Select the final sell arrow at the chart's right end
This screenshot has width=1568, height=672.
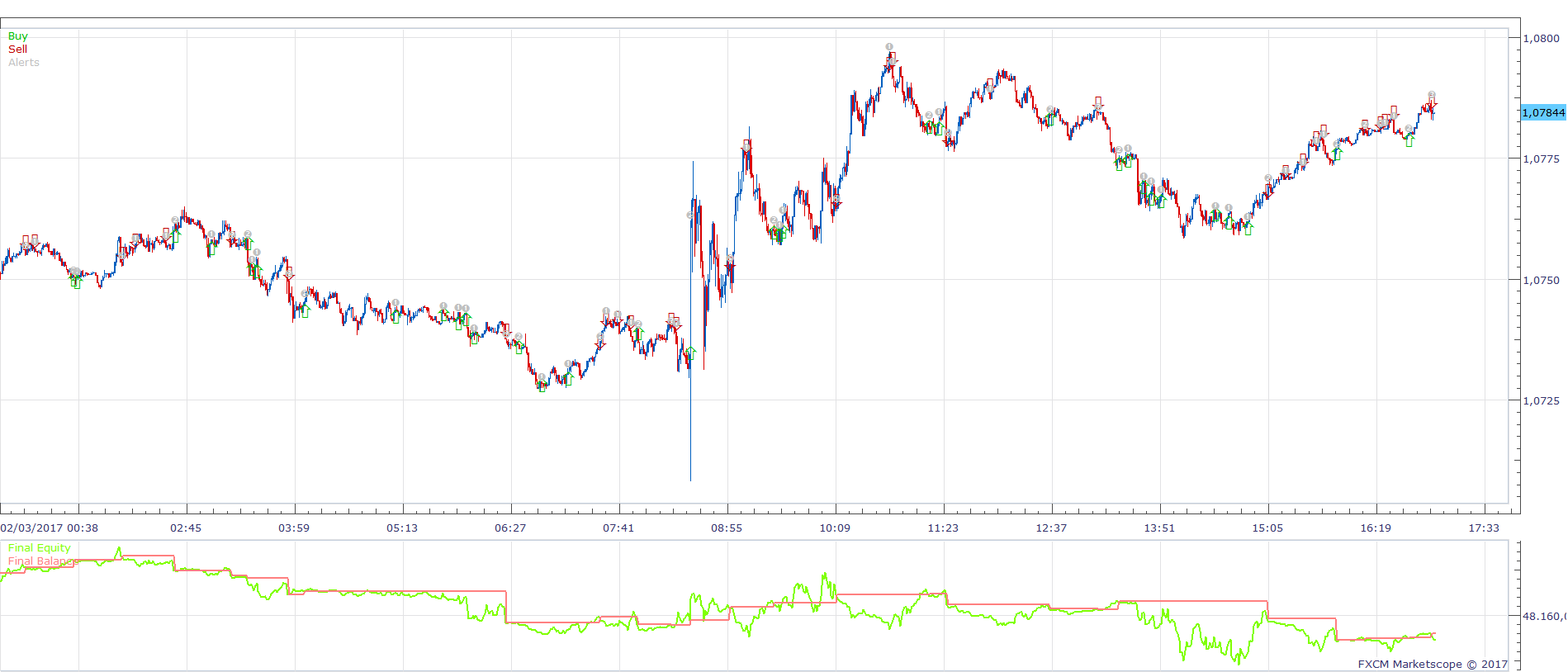coord(1433,102)
